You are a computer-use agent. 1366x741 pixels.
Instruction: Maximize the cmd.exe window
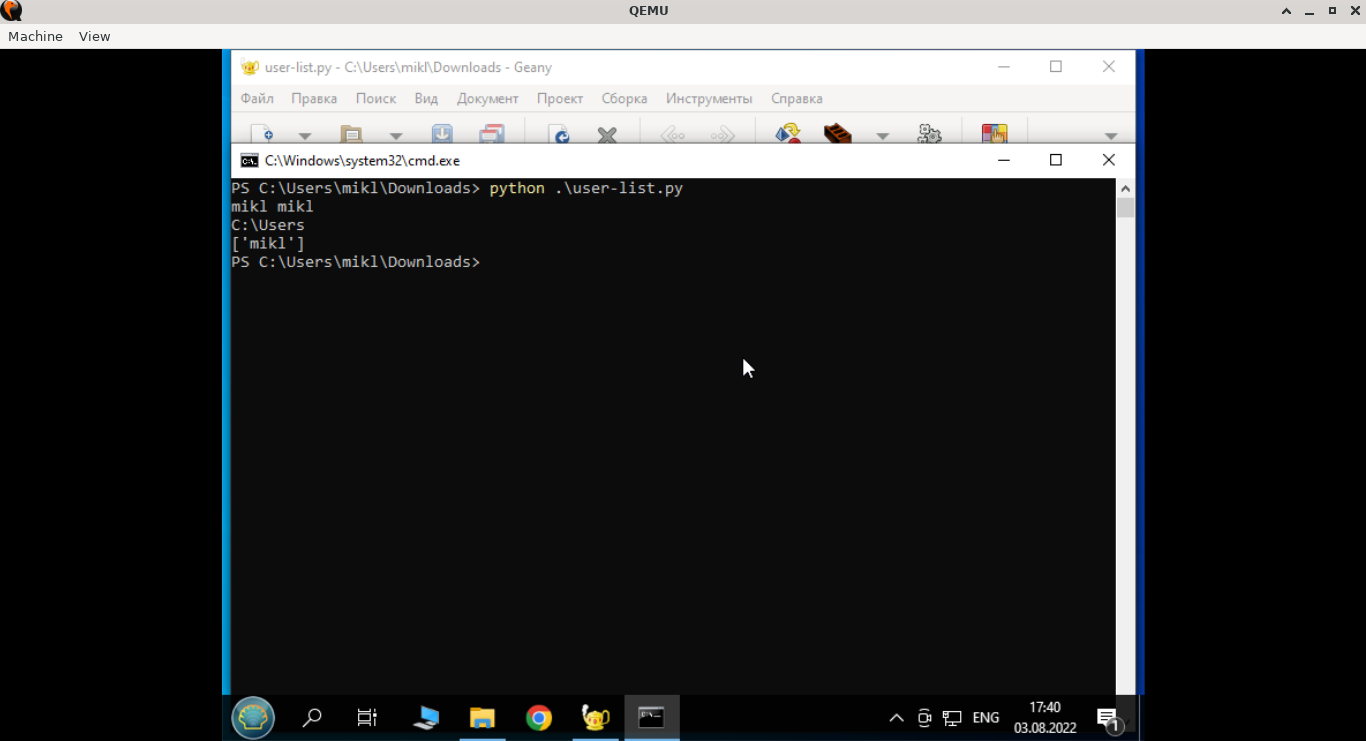pos(1055,160)
